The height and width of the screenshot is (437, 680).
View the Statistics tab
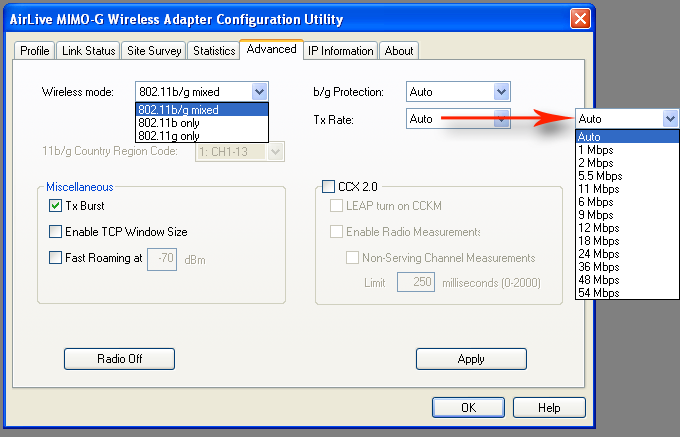(x=214, y=51)
